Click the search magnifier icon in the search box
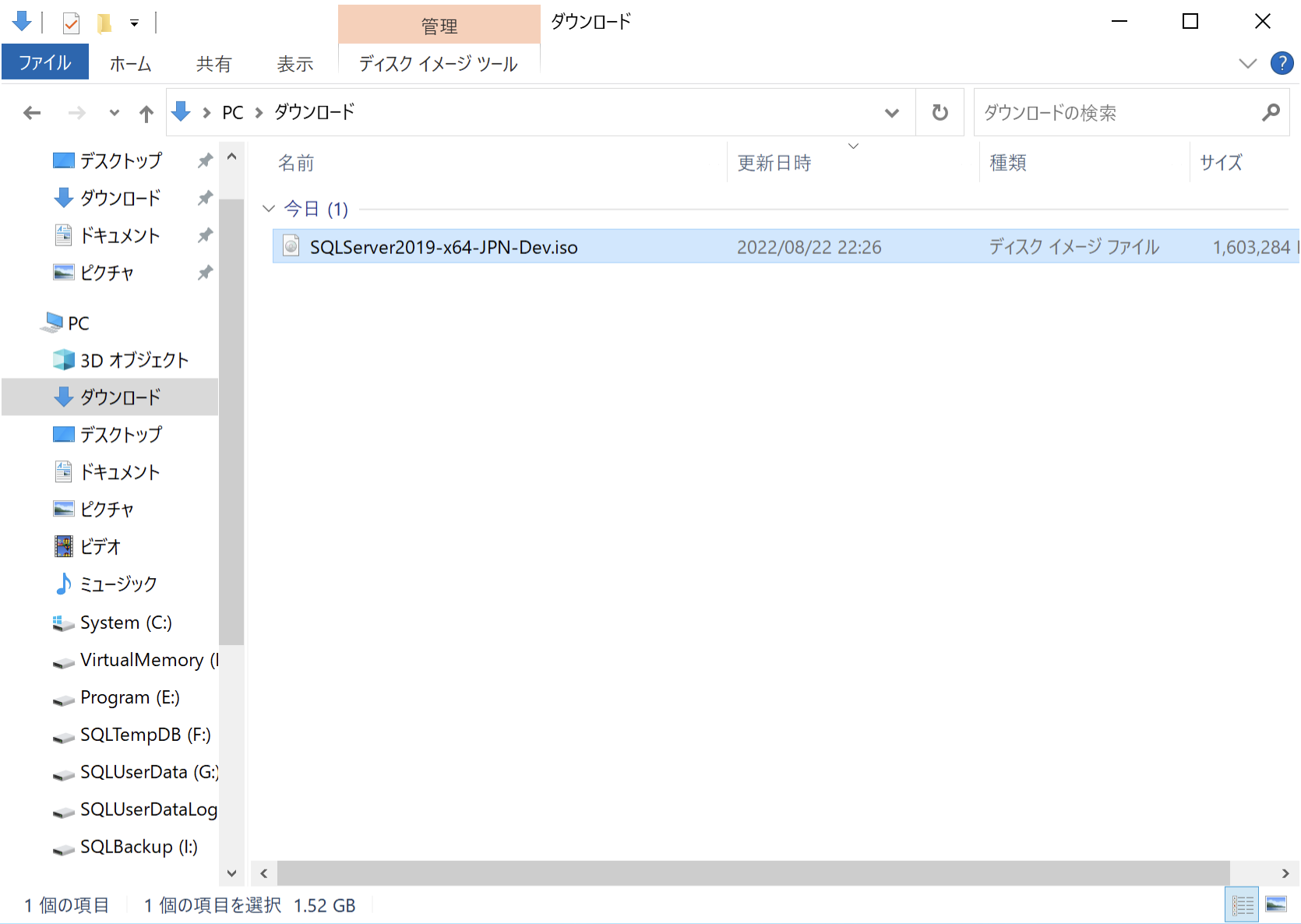The image size is (1301, 924). coord(1270,112)
